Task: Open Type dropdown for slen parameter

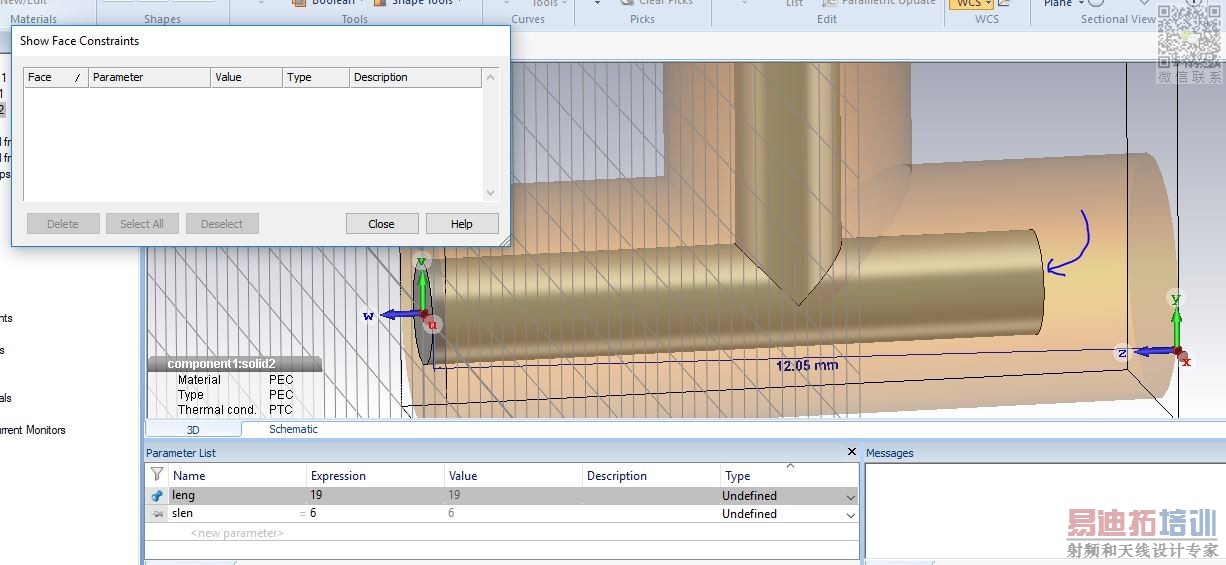Action: [x=850, y=515]
